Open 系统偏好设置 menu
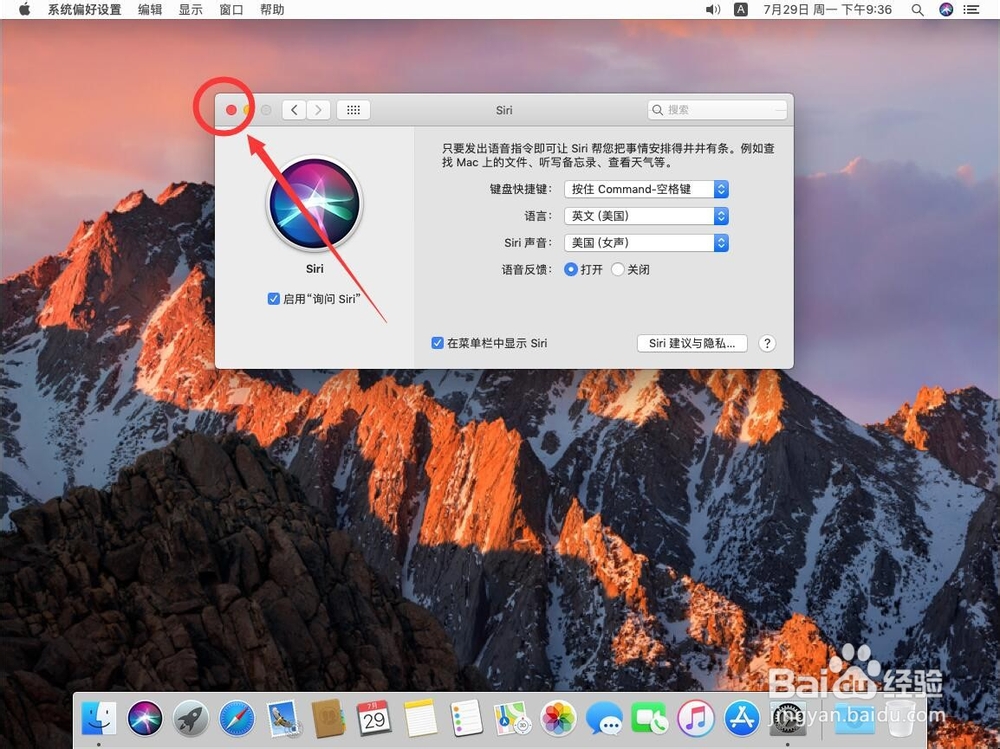Viewport: 1000px width, 749px height. pyautogui.click(x=84, y=10)
